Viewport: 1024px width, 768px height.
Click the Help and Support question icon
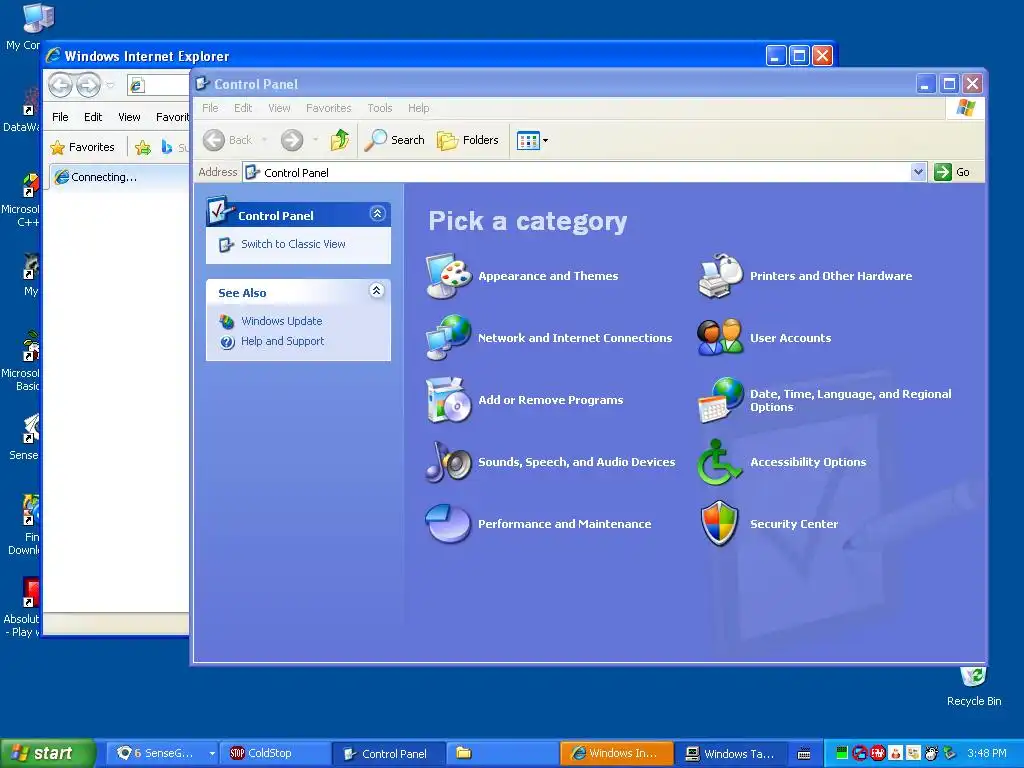[x=227, y=342]
